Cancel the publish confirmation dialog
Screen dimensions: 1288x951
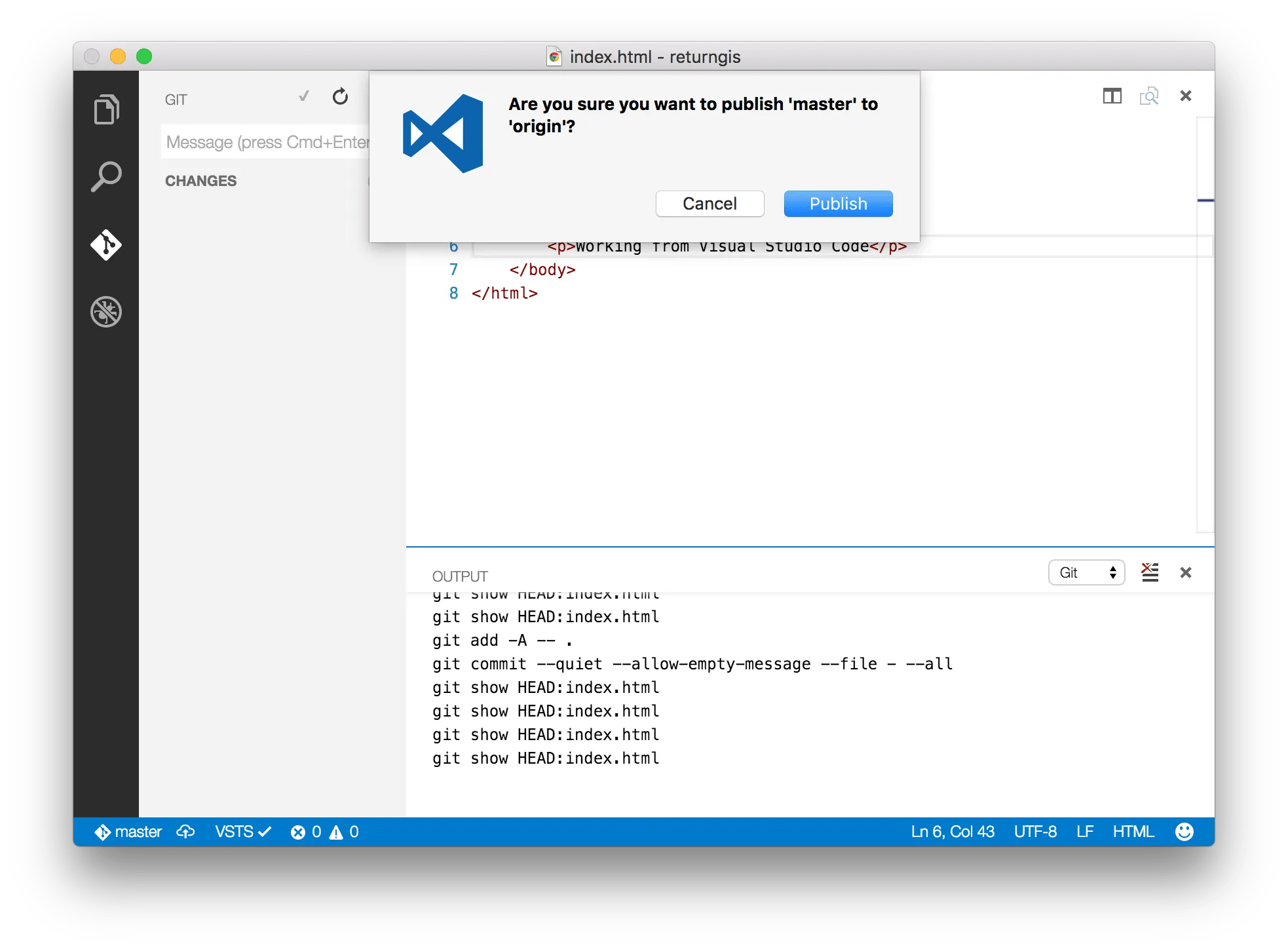pos(710,204)
